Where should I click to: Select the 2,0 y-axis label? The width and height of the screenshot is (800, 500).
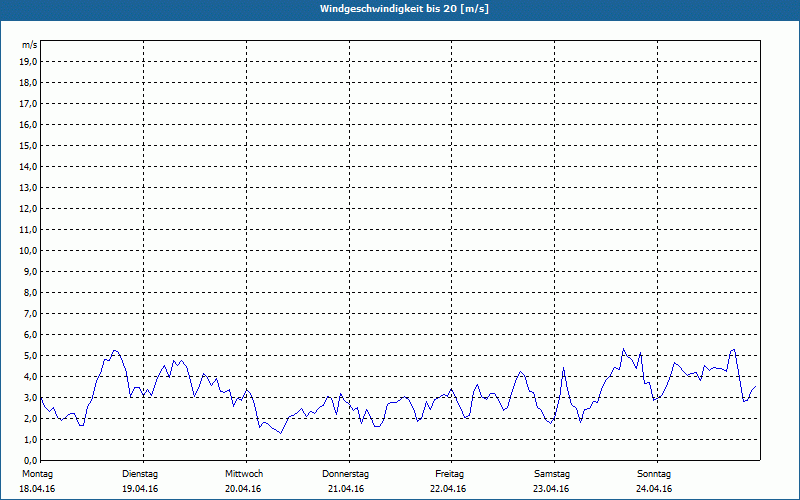click(30, 418)
